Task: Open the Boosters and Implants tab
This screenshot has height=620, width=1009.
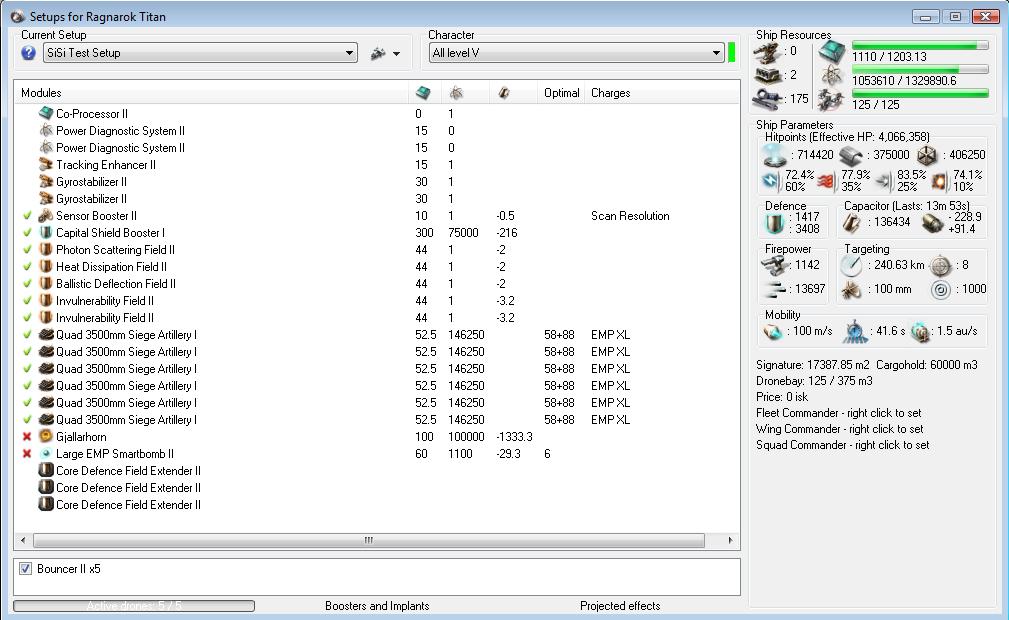Action: click(x=377, y=606)
